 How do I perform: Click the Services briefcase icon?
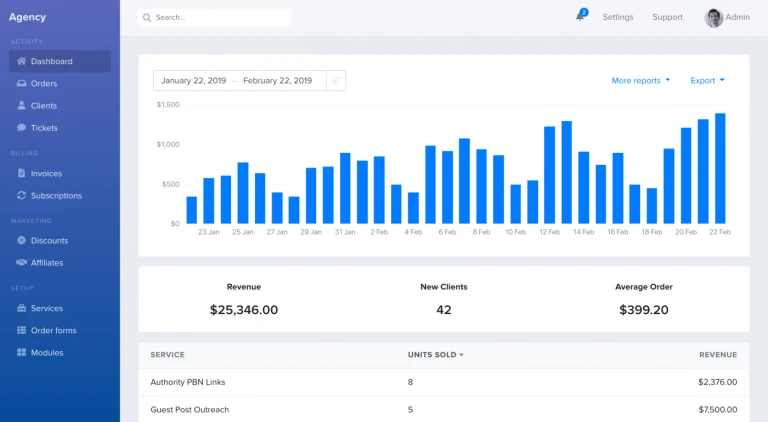(21, 308)
